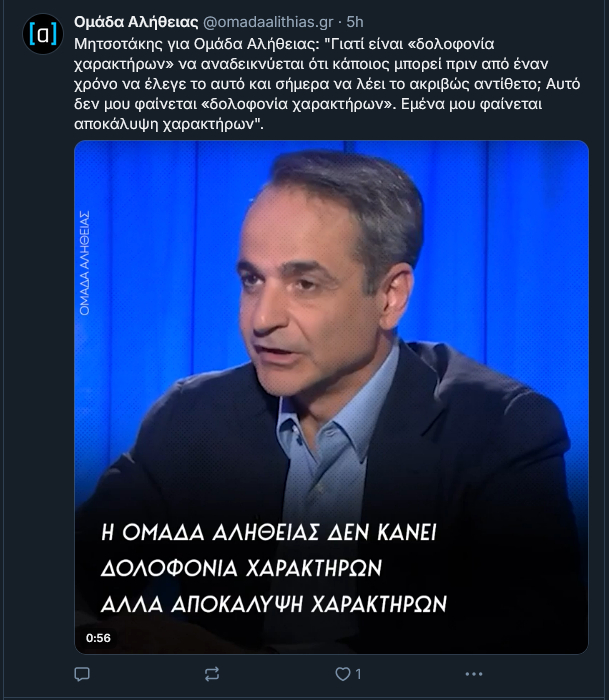Click caption line ΔΟΛΟΦΟΝΙΑ ΧΑΡΑΚΤΗΡΩΝ
The width and height of the screenshot is (609, 700).
point(242,568)
